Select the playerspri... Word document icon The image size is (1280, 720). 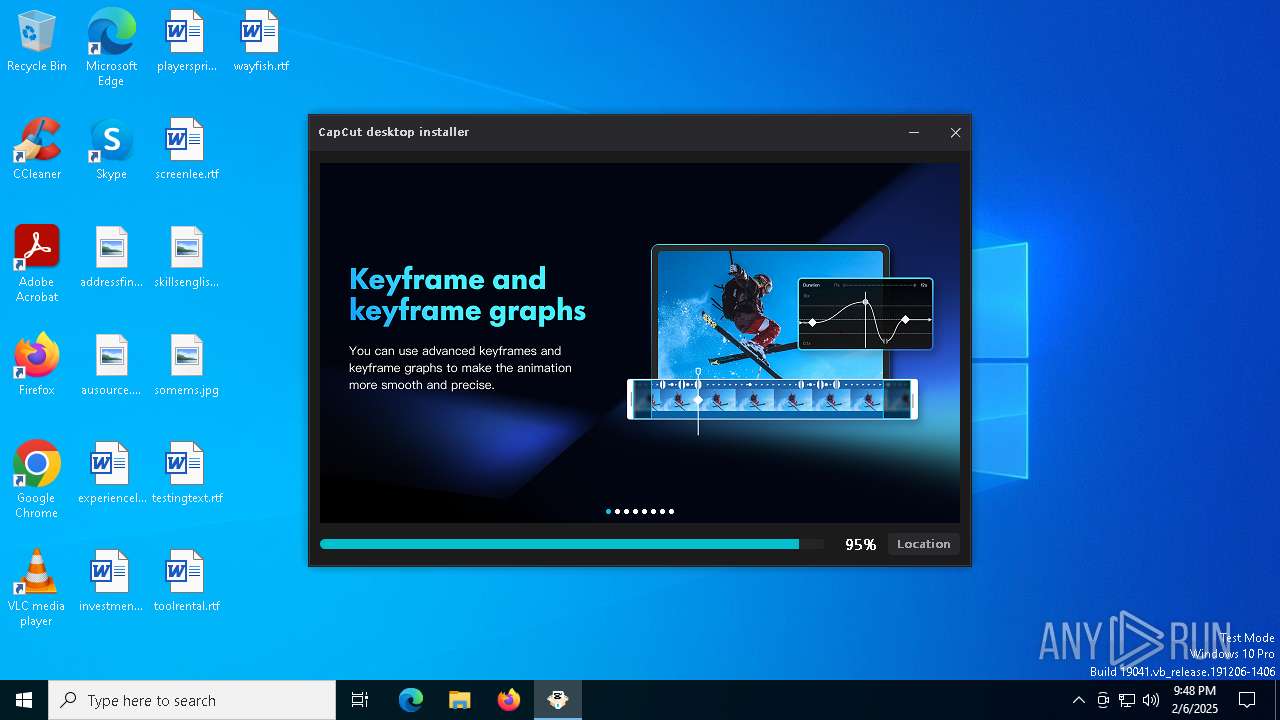[x=186, y=41]
